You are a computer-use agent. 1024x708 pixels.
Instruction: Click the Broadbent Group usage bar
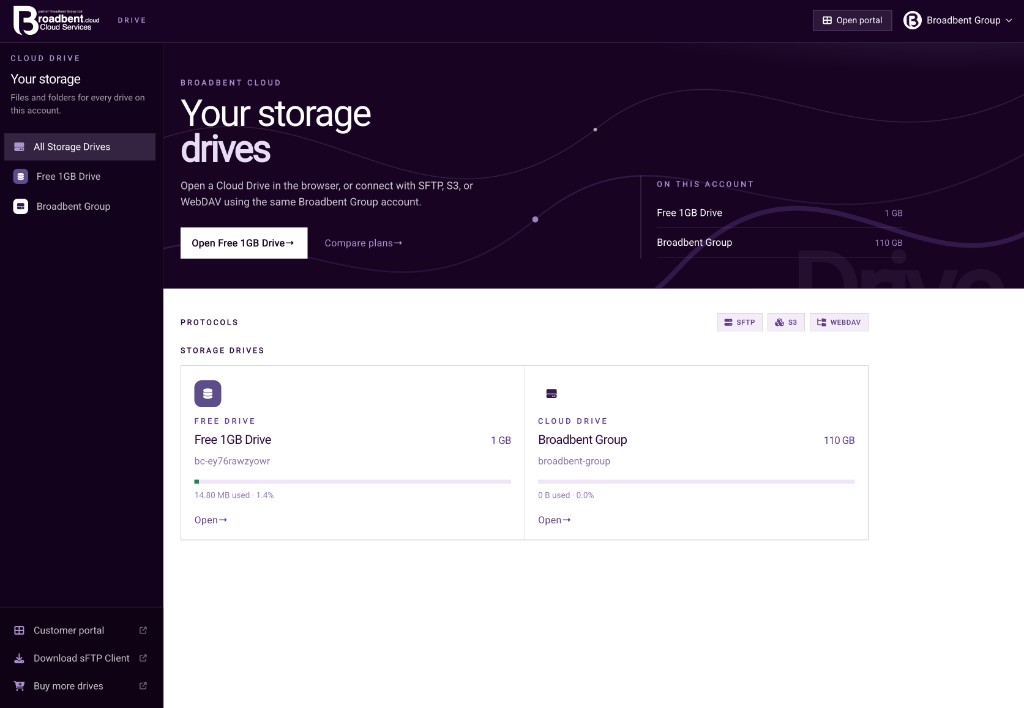(696, 482)
